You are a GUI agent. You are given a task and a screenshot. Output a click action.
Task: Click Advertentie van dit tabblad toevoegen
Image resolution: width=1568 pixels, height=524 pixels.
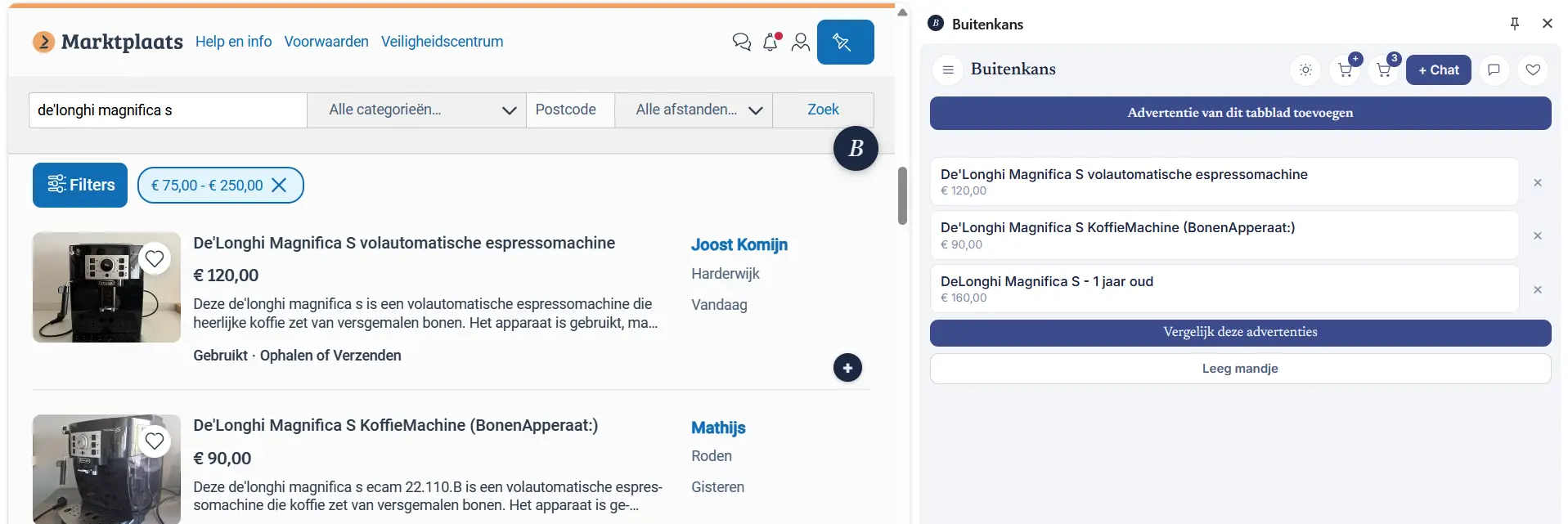1240,113
